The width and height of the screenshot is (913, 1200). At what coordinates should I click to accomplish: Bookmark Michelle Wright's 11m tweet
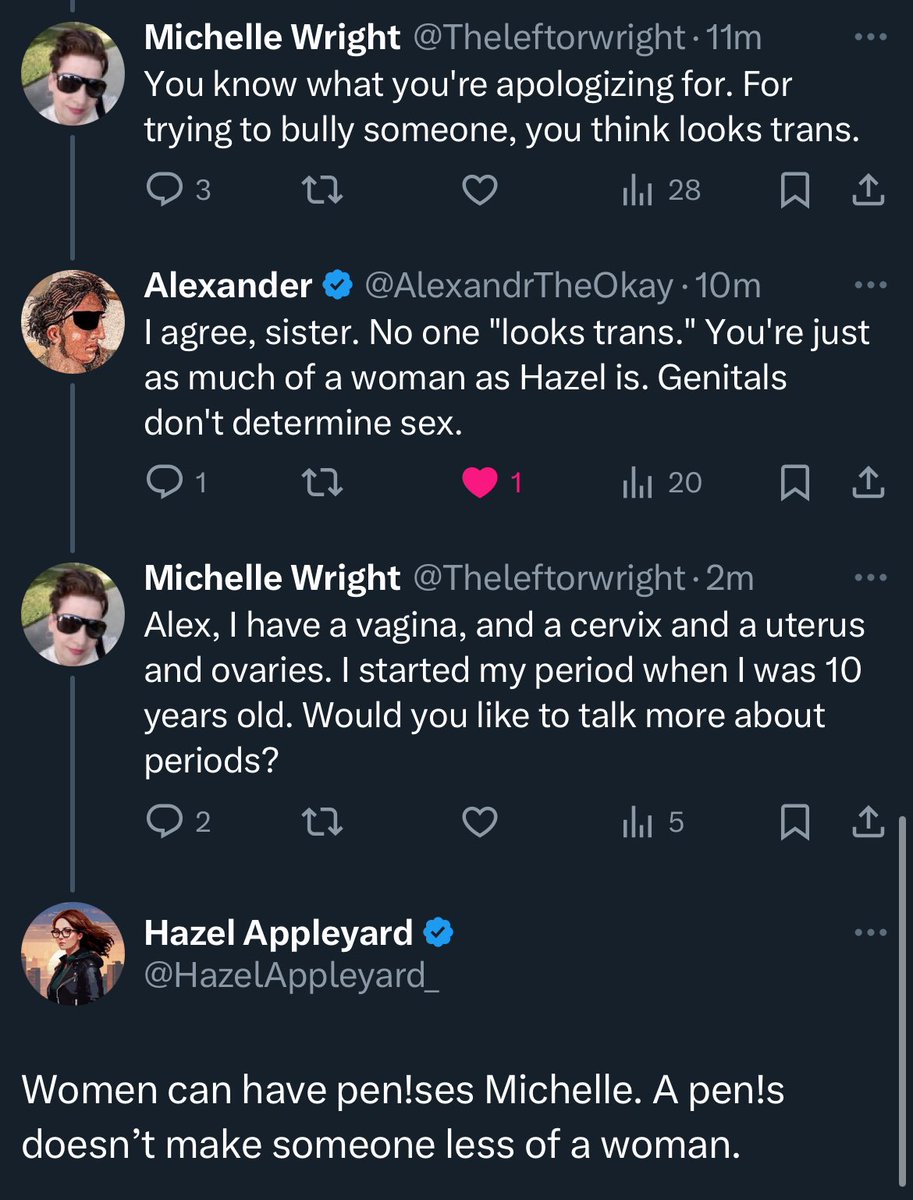point(793,190)
